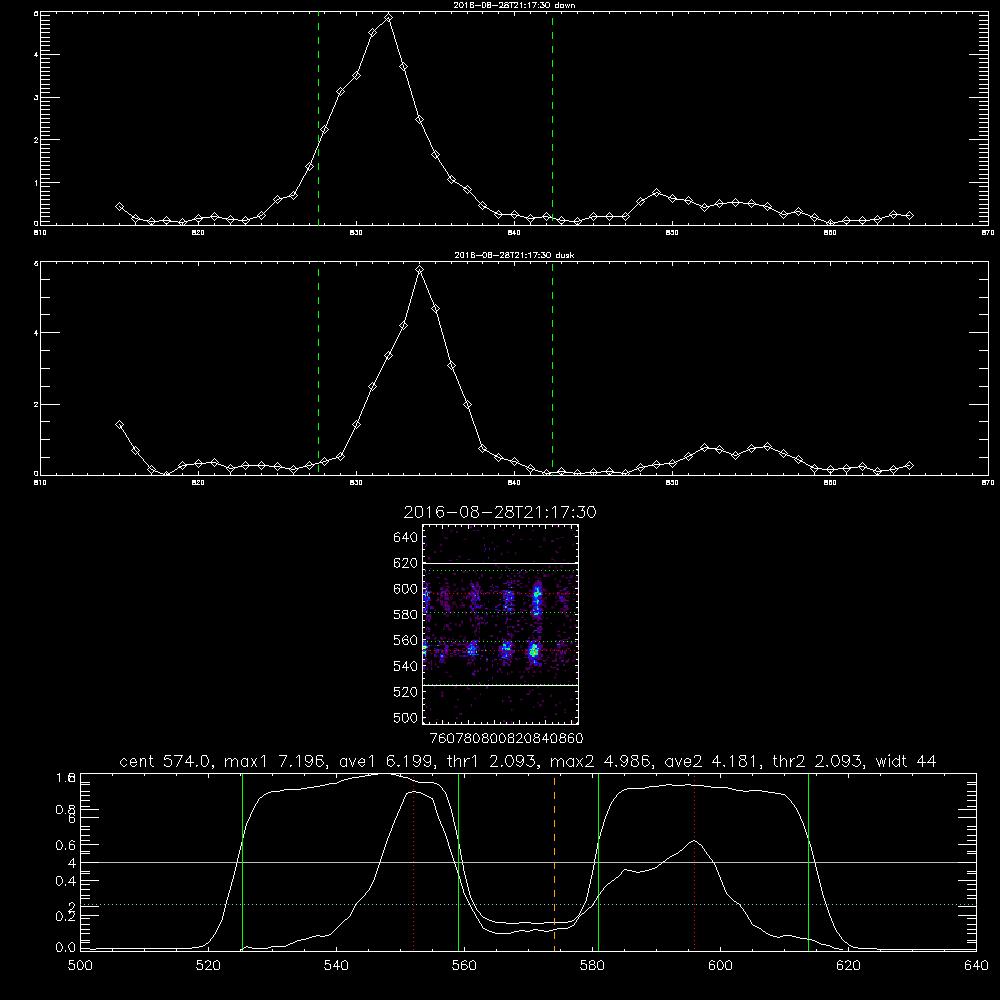Select the right green dashed line in the dusk plot
The height and width of the screenshot is (1000, 1000).
[x=552, y=369]
